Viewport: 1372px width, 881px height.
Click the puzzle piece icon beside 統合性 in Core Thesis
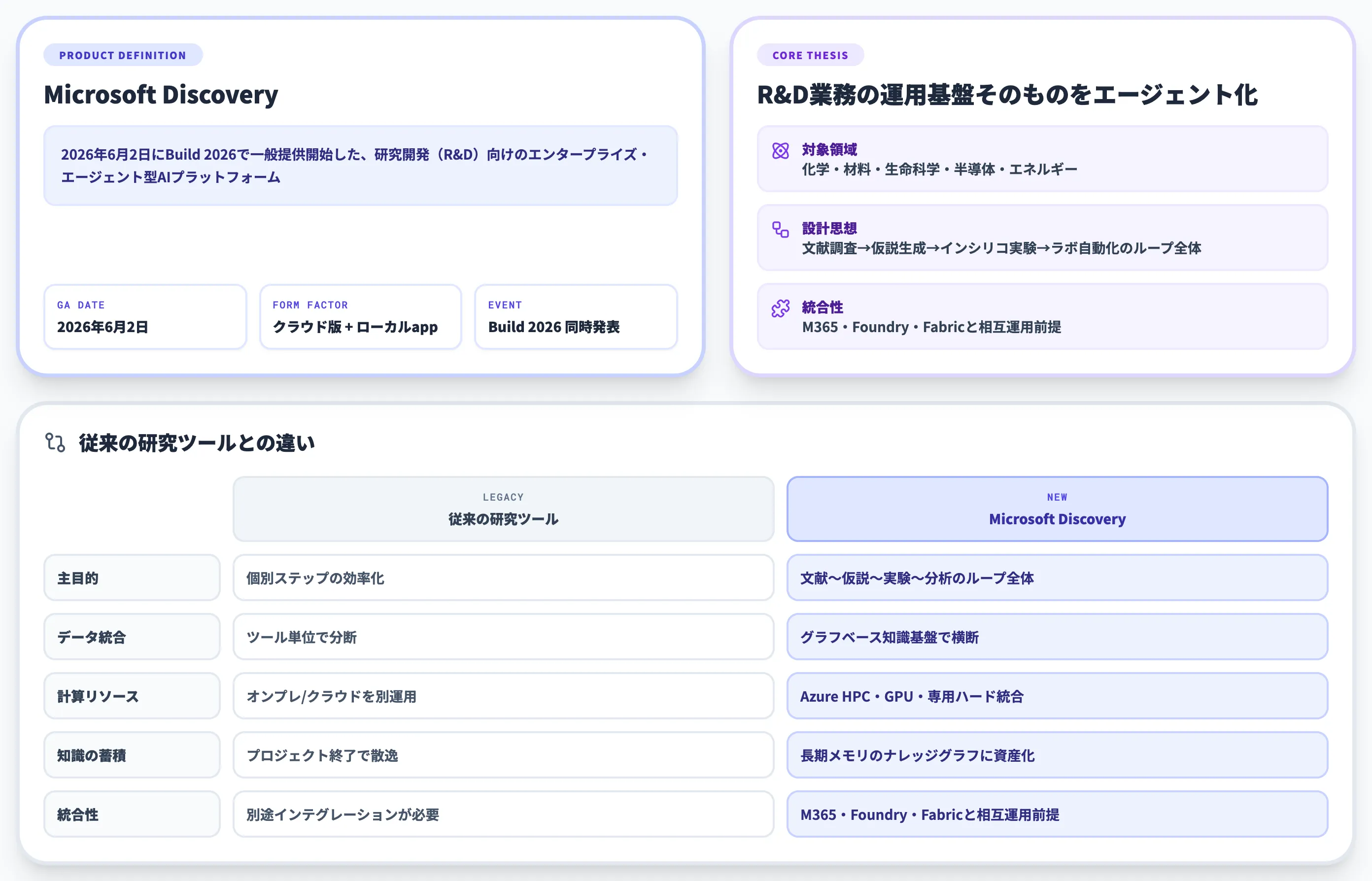click(x=781, y=308)
